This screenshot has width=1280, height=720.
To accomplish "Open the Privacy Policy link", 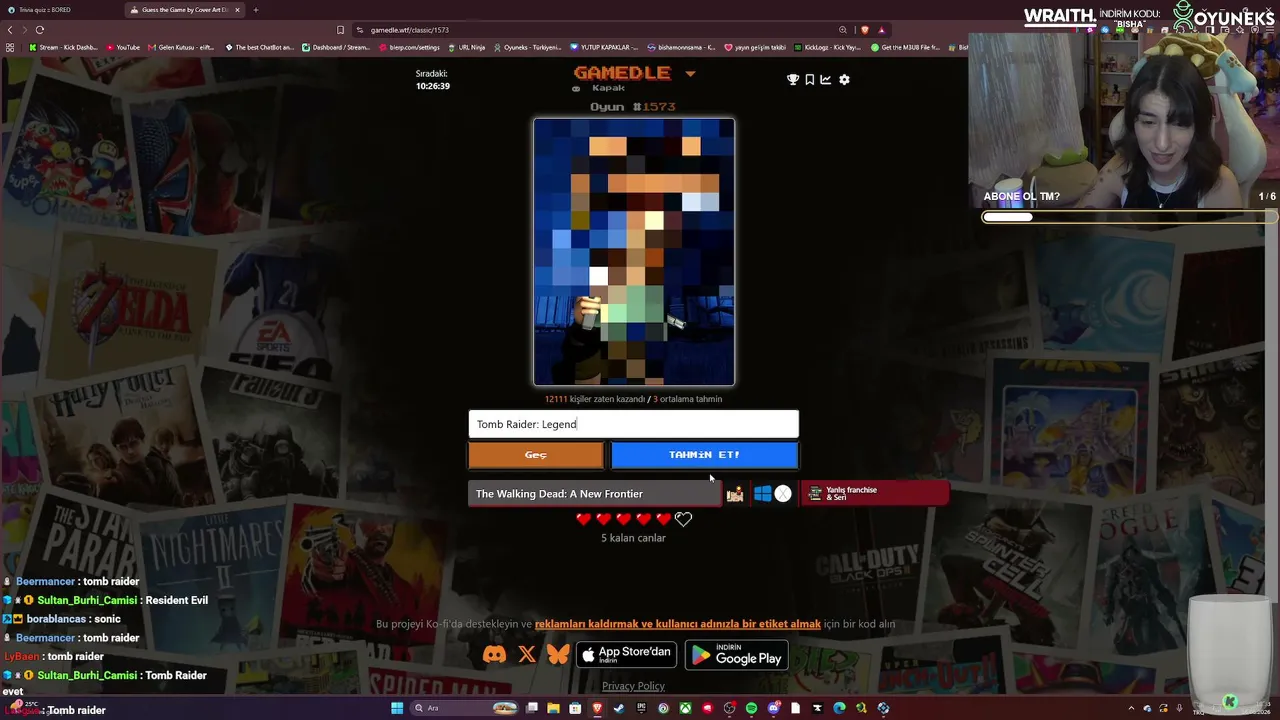I will click(x=633, y=686).
